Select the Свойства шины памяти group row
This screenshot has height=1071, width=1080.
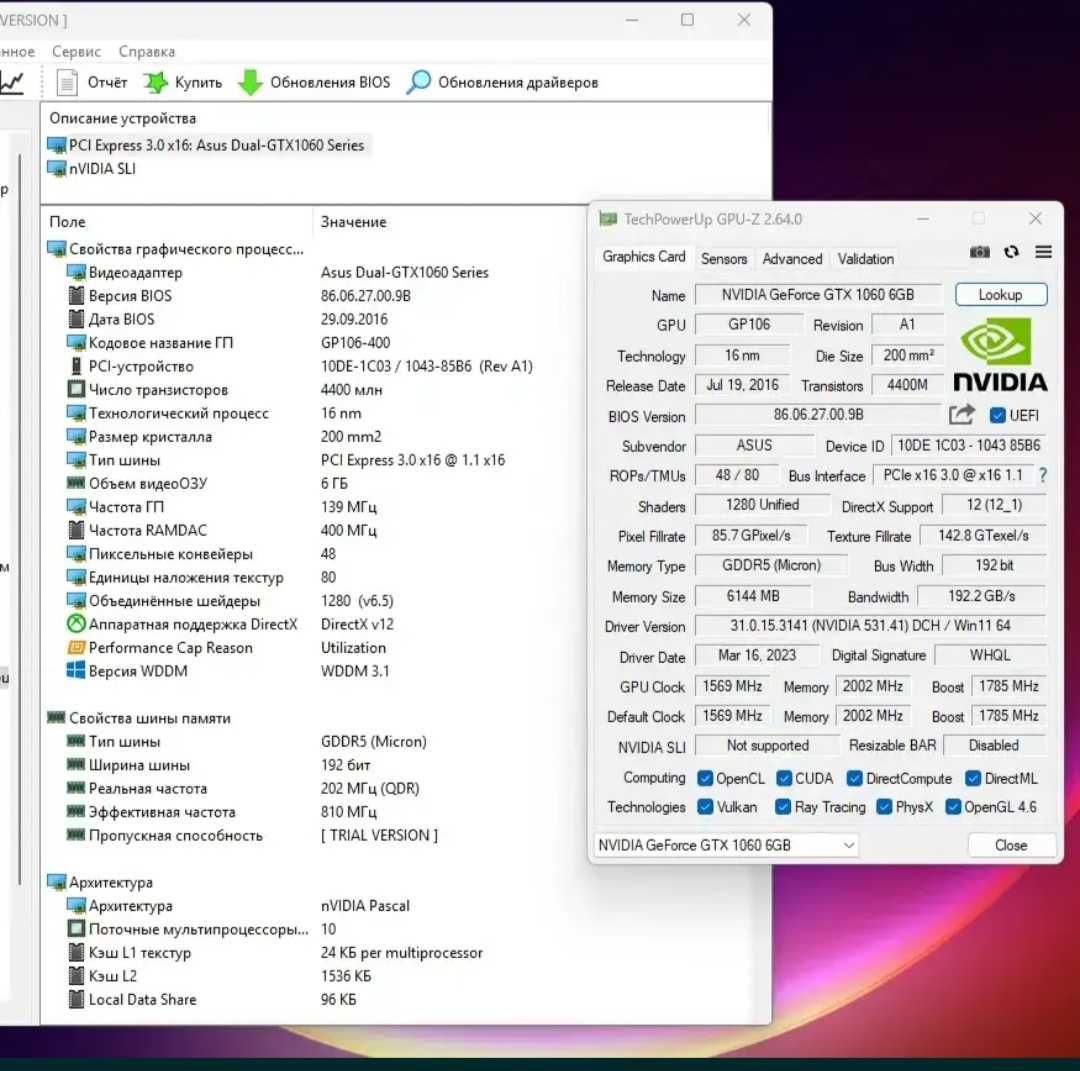pos(139,718)
